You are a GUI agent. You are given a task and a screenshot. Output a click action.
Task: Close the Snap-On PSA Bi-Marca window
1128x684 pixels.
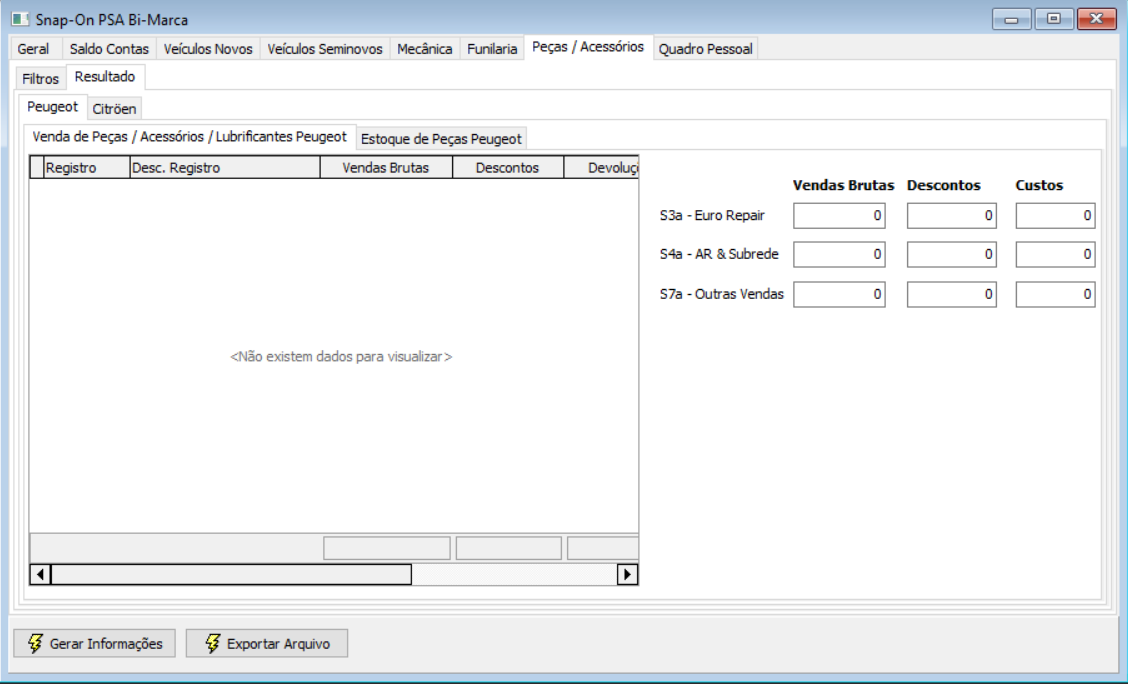tap(1096, 19)
